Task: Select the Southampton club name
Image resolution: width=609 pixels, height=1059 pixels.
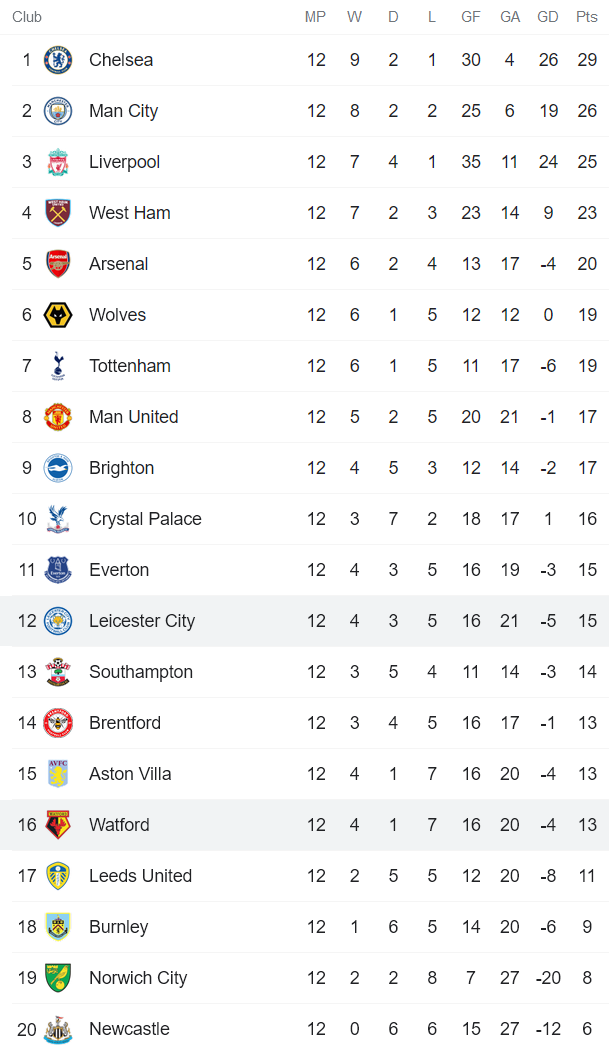Action: [x=141, y=672]
